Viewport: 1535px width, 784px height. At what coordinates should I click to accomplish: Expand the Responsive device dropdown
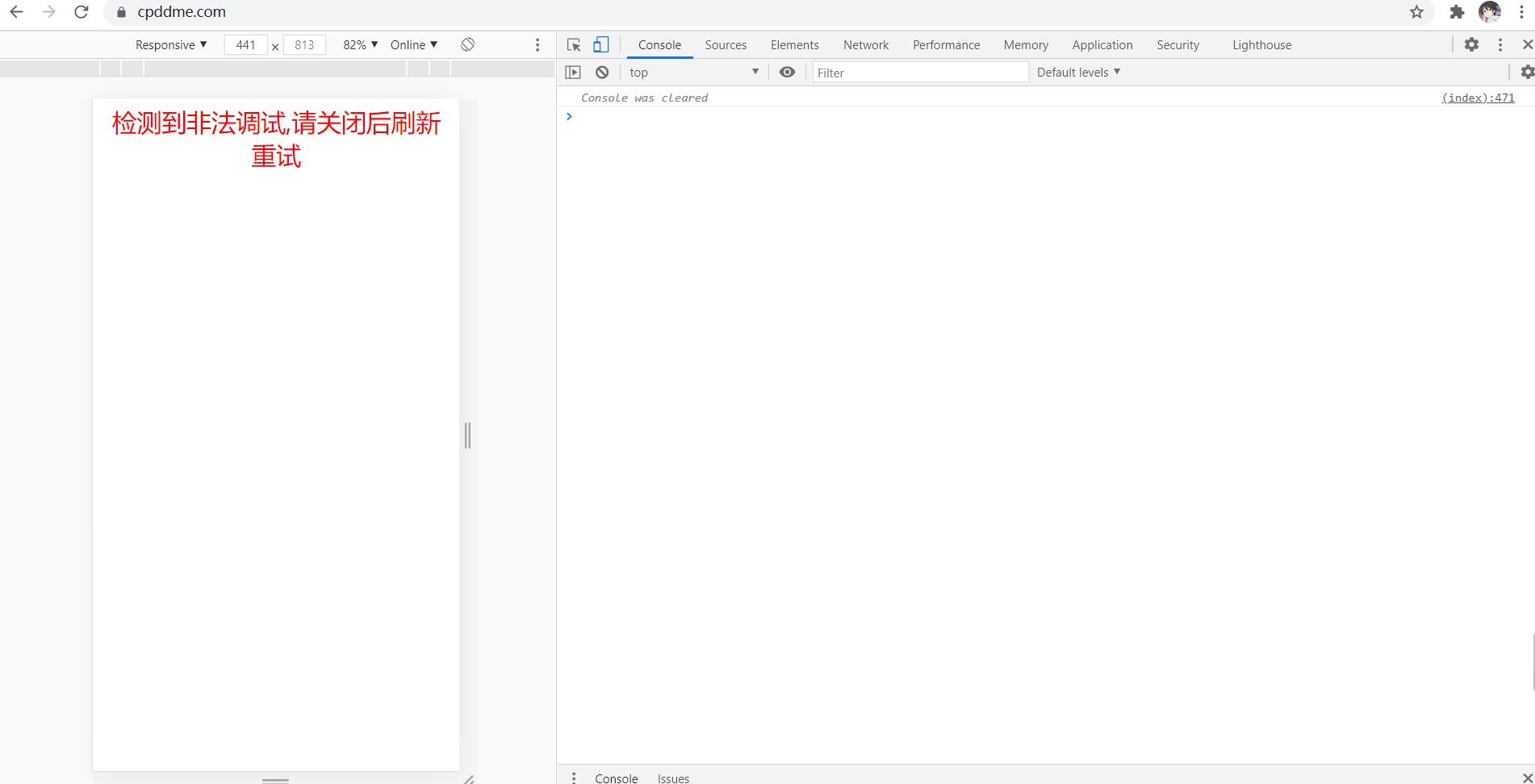point(171,45)
